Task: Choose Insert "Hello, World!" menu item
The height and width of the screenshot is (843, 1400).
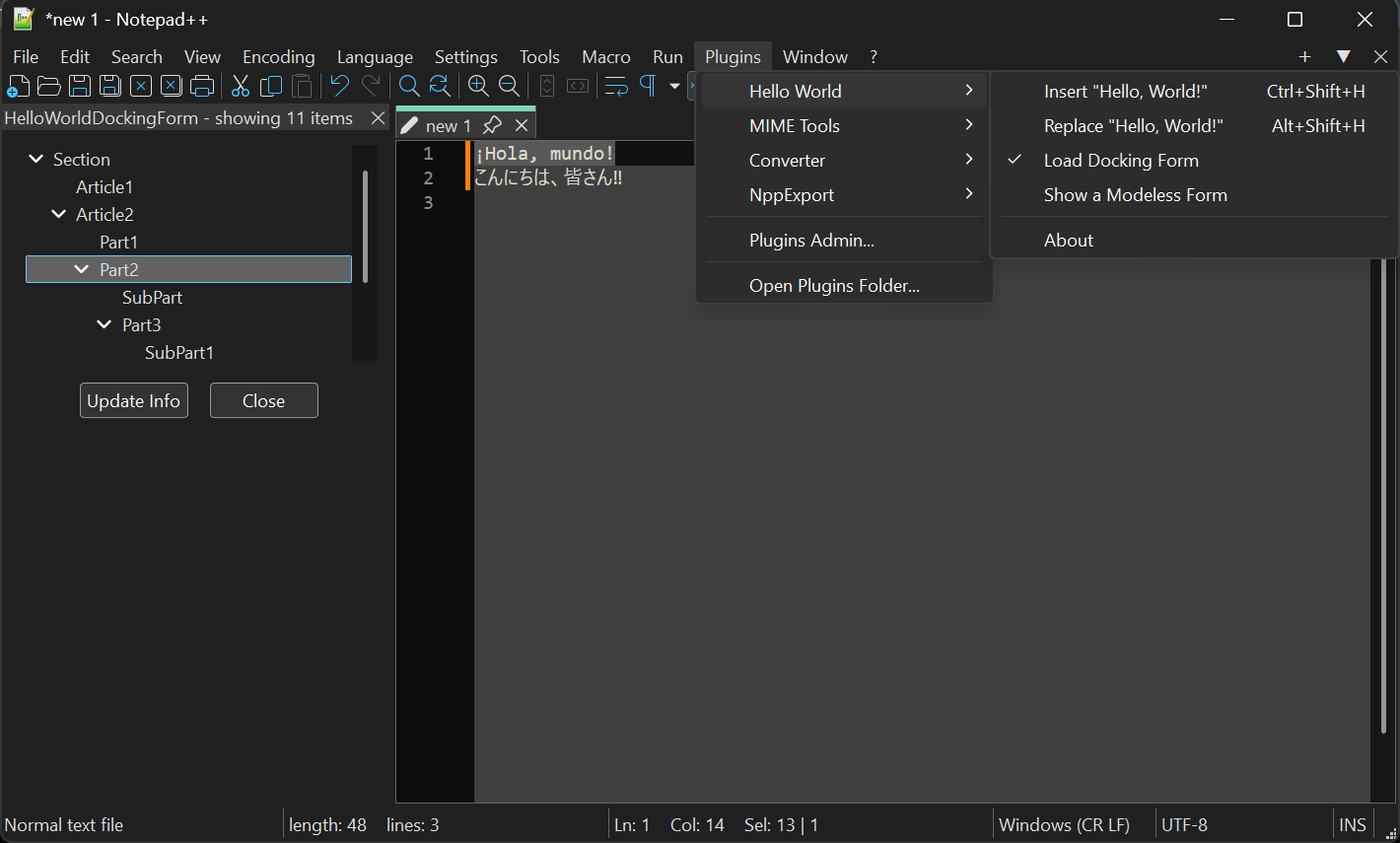Action: [1193, 92]
